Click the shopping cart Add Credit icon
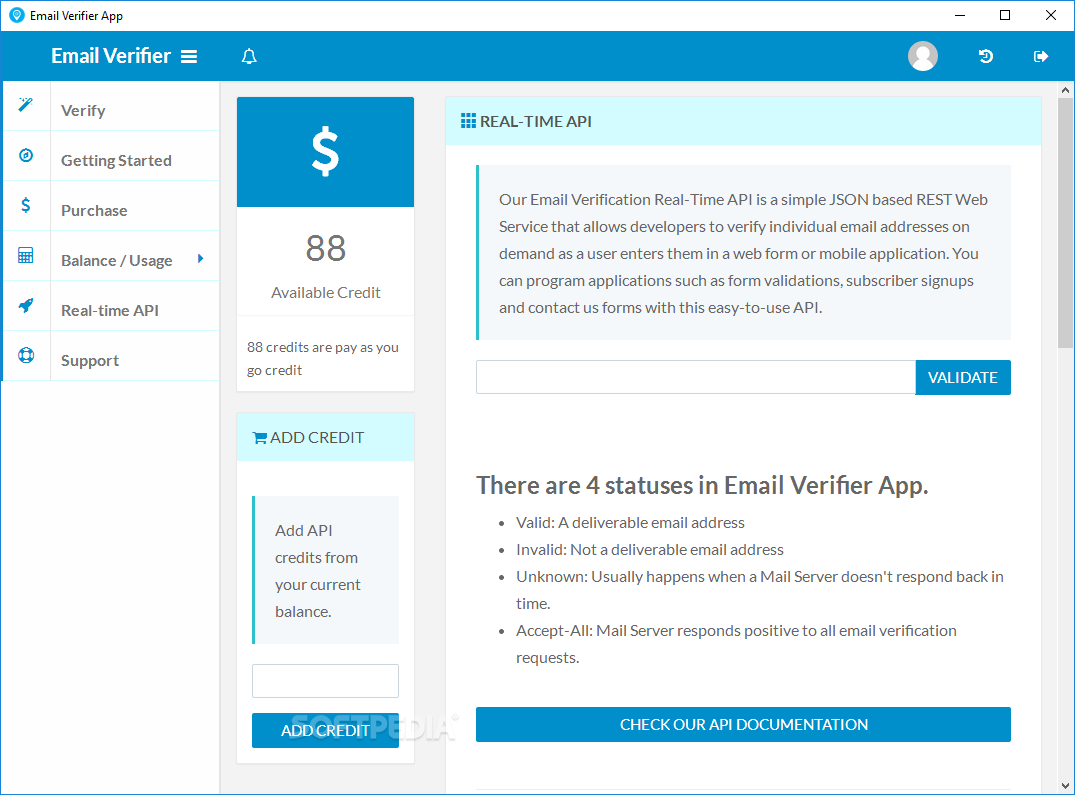Image resolution: width=1075 pixels, height=795 pixels. 260,438
